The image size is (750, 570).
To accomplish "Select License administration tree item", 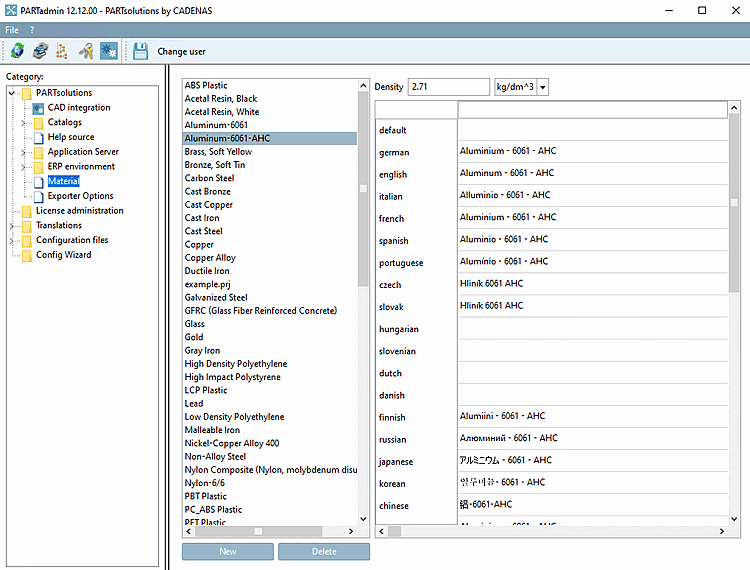I will [x=79, y=211].
